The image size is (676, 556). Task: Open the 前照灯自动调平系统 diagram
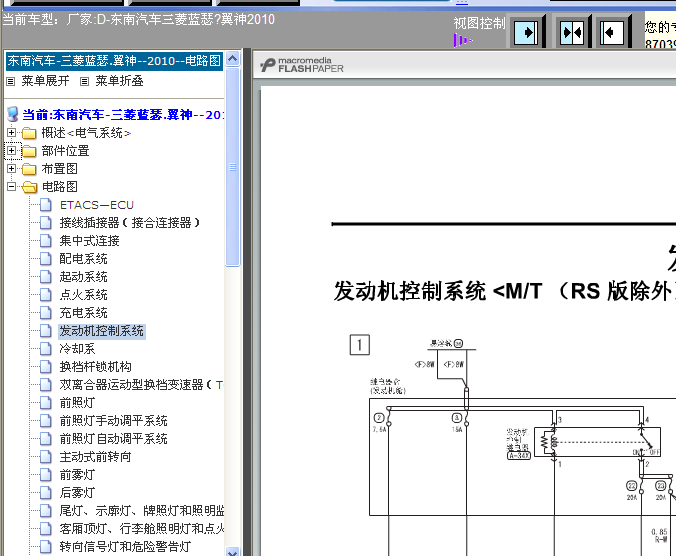pyautogui.click(x=114, y=439)
